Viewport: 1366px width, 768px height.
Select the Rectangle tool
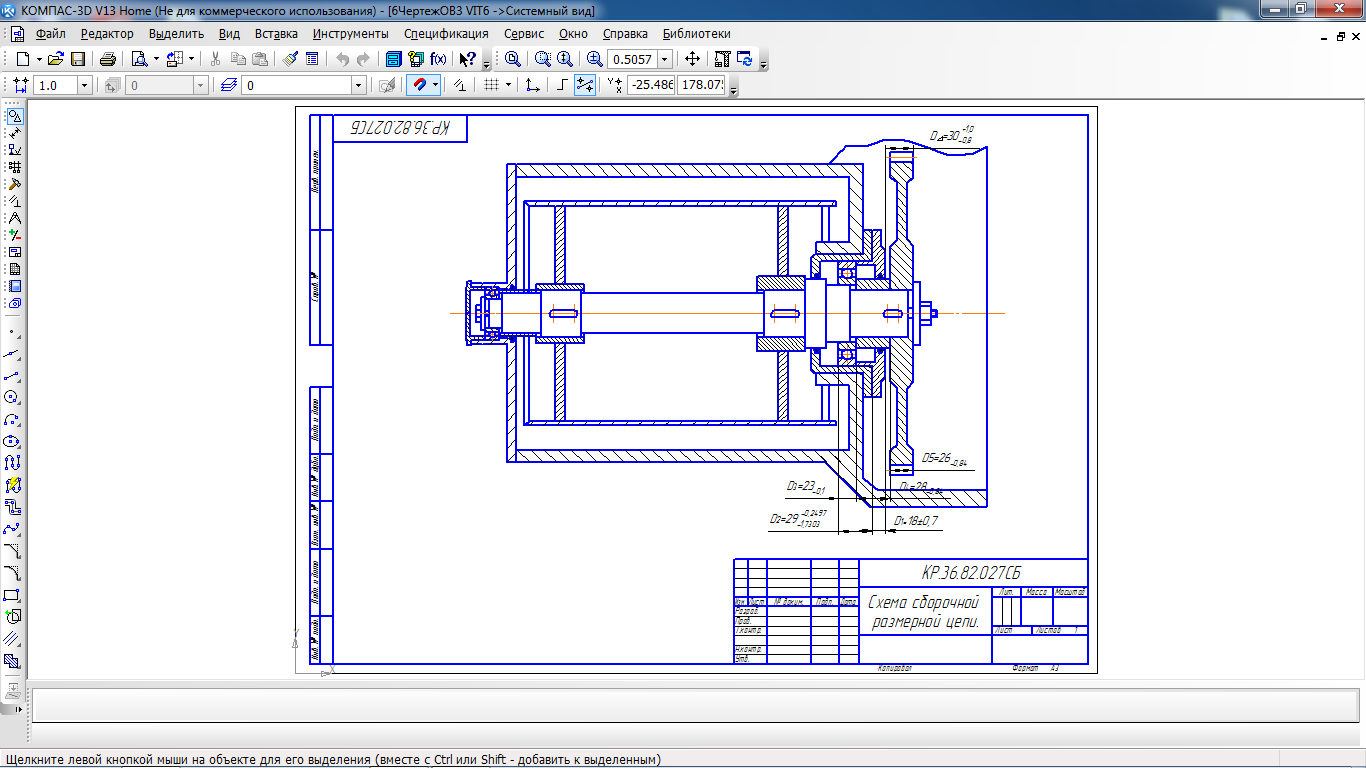click(12, 595)
